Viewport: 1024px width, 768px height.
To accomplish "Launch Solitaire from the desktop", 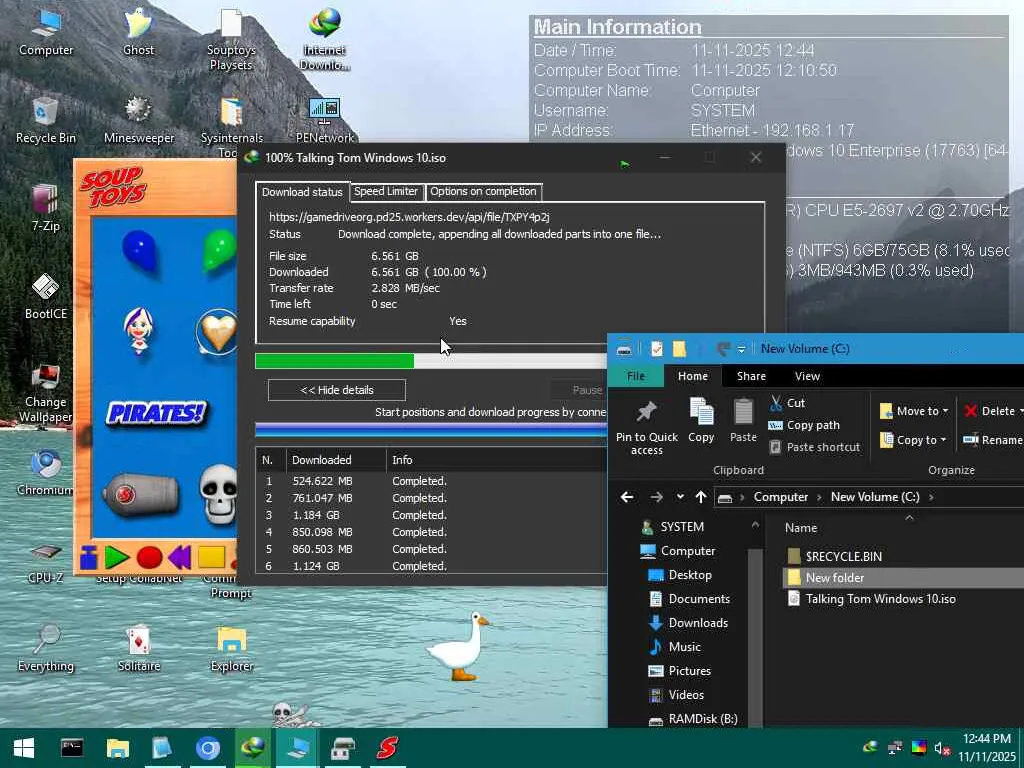I will tap(138, 648).
